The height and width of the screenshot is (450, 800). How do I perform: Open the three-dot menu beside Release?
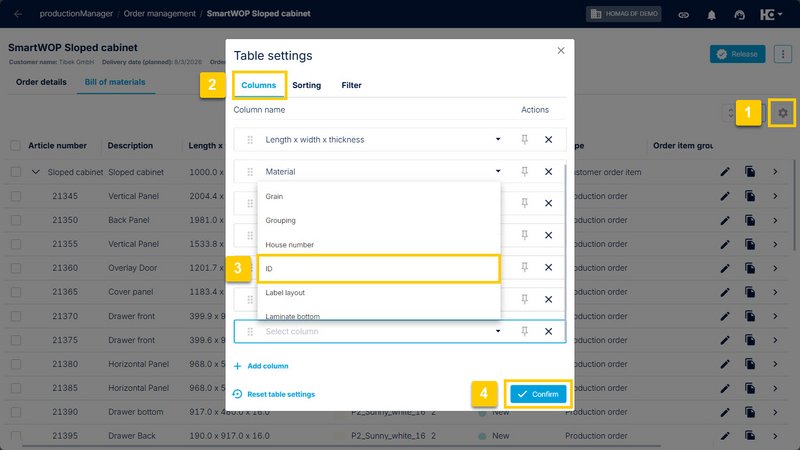pos(783,54)
